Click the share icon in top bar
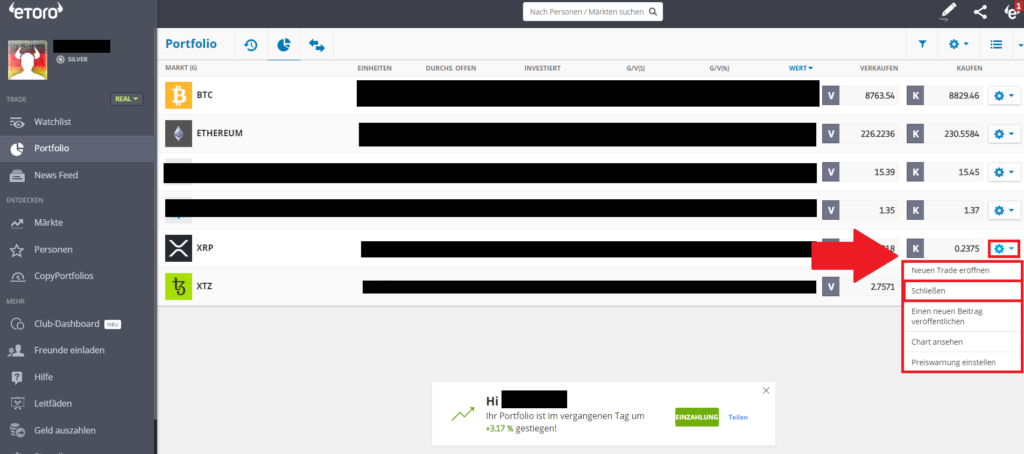The height and width of the screenshot is (454, 1024). click(x=980, y=13)
